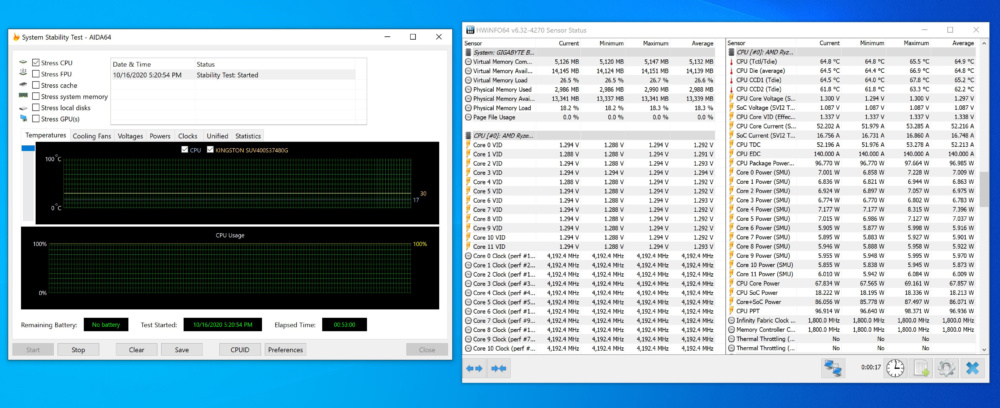This screenshot has height=408, width=1000.
Task: Click the CPU chip icon beside Stress CPU
Action: (24, 62)
